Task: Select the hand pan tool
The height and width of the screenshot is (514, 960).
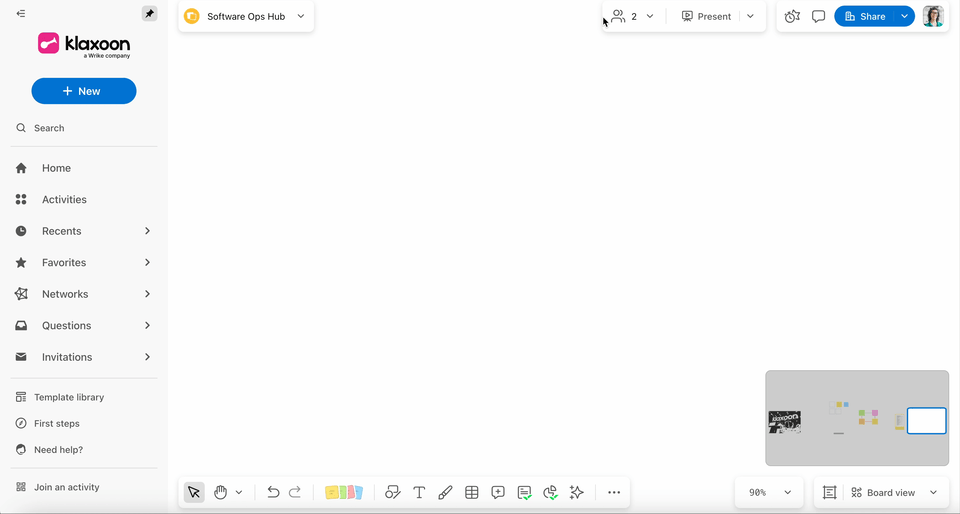Action: click(x=220, y=493)
